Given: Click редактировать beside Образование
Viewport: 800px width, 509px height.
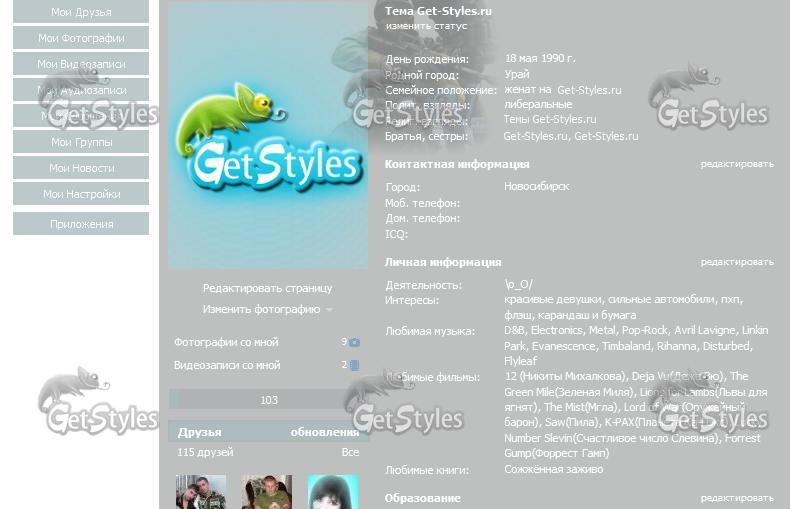Looking at the screenshot, I should tap(736, 498).
